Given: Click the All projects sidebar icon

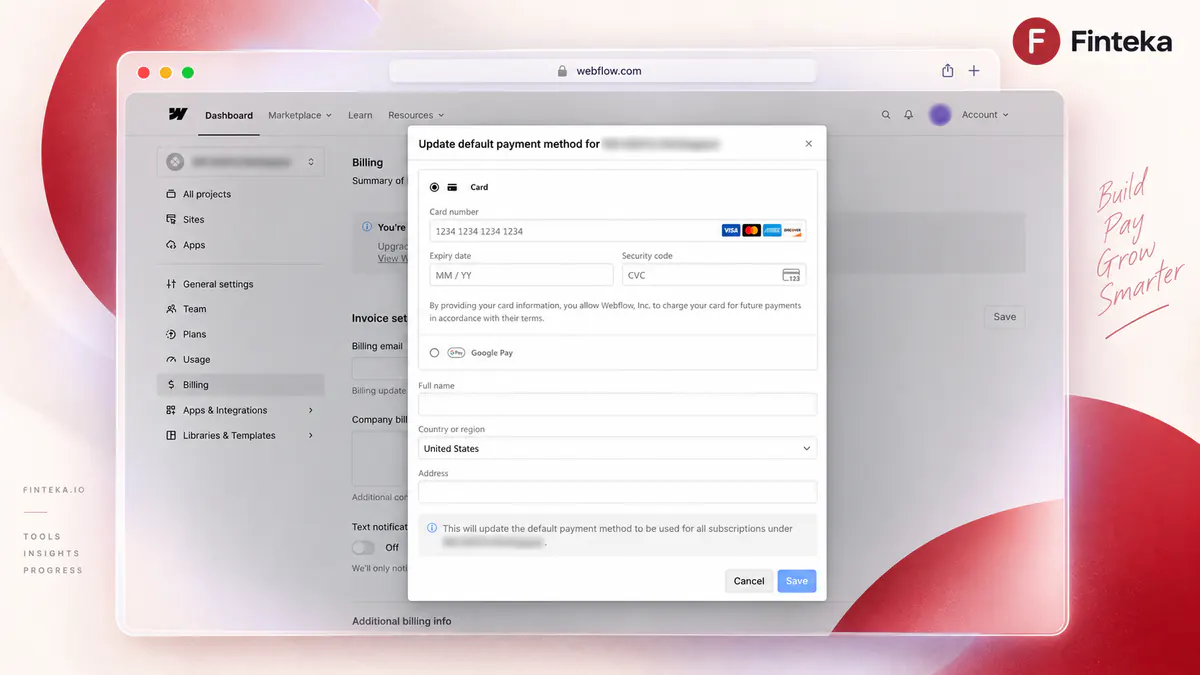Looking at the screenshot, I should (x=172, y=194).
